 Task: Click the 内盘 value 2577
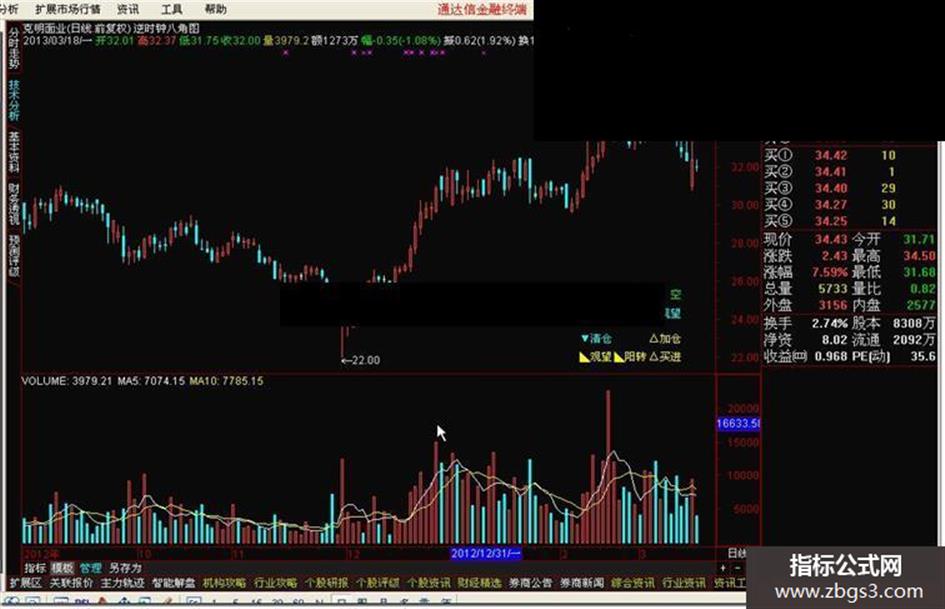(x=920, y=306)
